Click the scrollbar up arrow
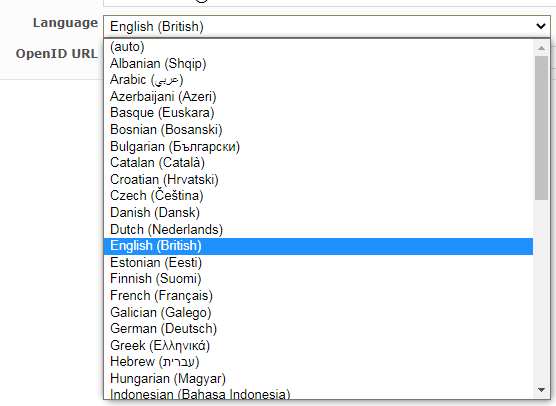Image resolution: width=556 pixels, height=406 pixels. pos(541,48)
